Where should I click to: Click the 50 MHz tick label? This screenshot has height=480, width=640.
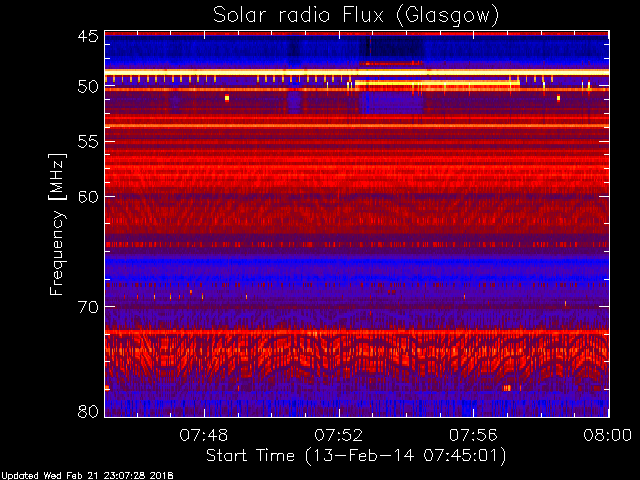[x=88, y=87]
